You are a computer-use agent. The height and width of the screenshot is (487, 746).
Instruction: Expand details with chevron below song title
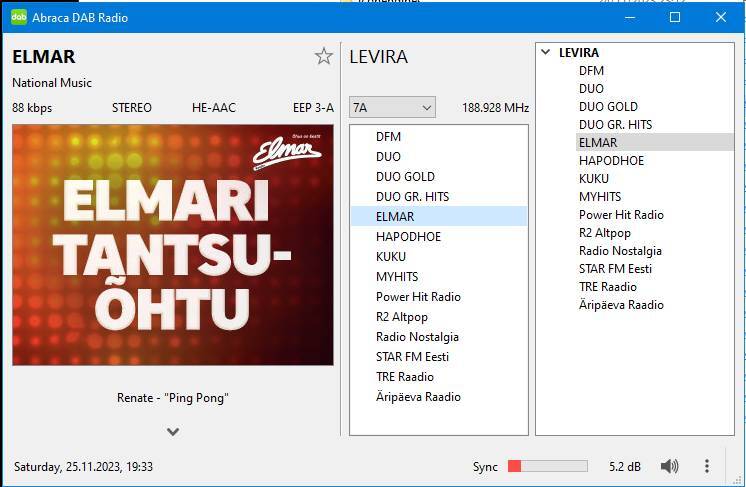coord(173,432)
